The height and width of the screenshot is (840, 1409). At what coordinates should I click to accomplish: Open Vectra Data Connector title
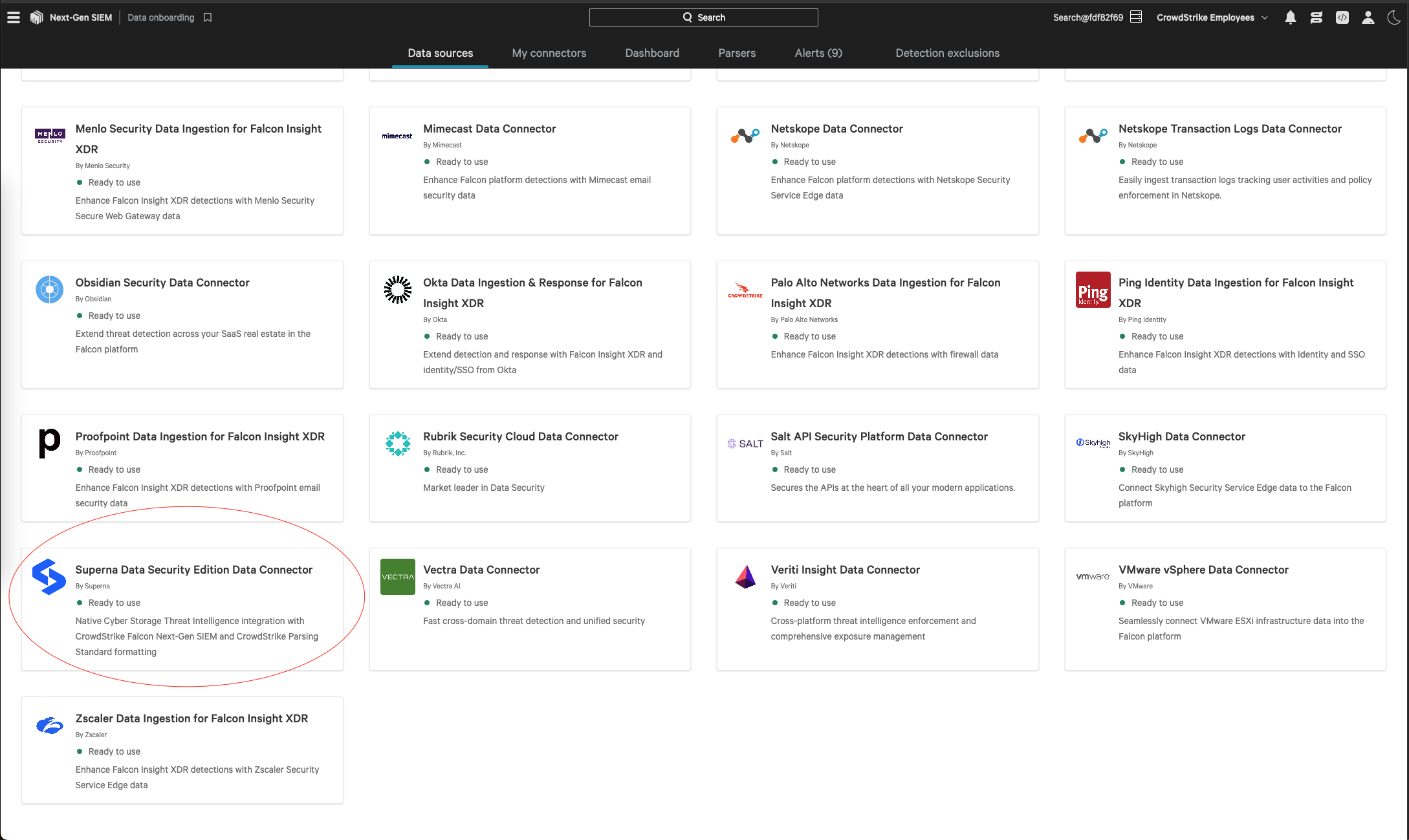(x=481, y=570)
